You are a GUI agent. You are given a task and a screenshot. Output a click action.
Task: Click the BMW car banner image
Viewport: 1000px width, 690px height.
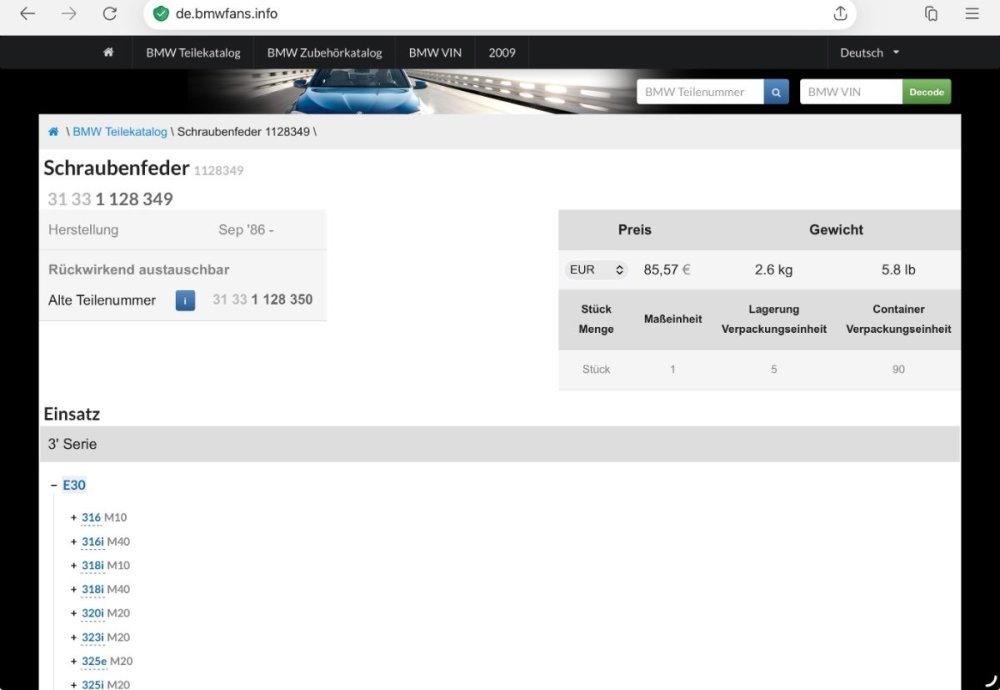pyautogui.click(x=408, y=91)
